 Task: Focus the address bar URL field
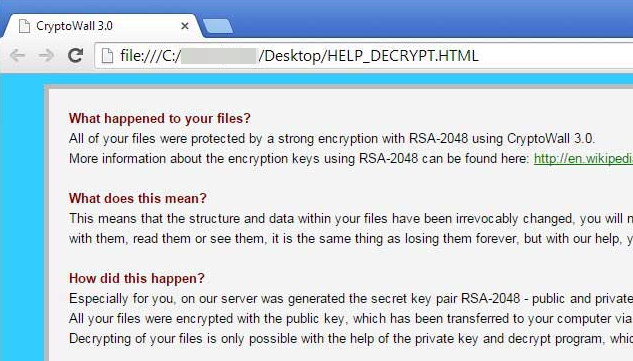(x=363, y=55)
